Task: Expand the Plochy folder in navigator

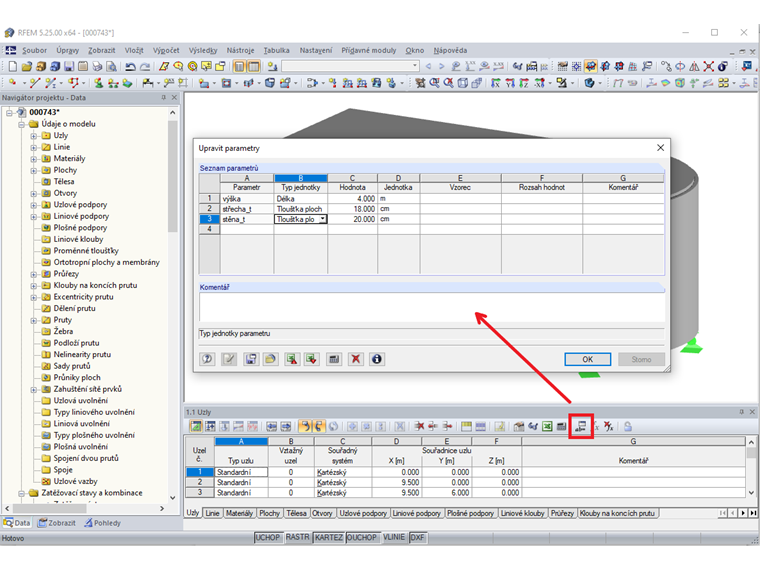Action: pos(33,171)
